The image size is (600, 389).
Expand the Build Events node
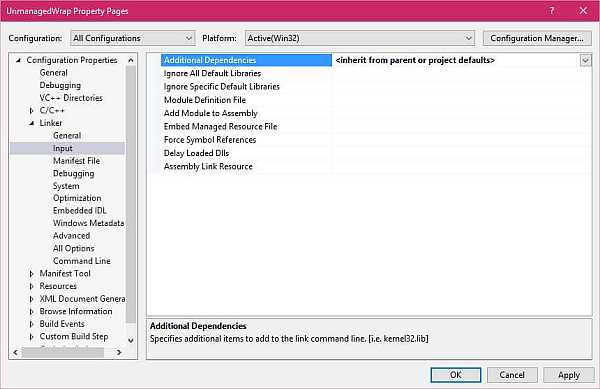31,324
